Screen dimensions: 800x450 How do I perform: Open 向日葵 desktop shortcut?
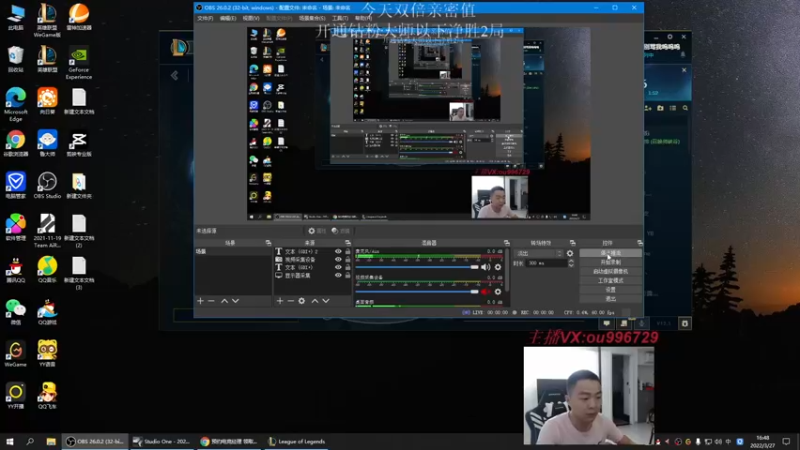[x=47, y=101]
